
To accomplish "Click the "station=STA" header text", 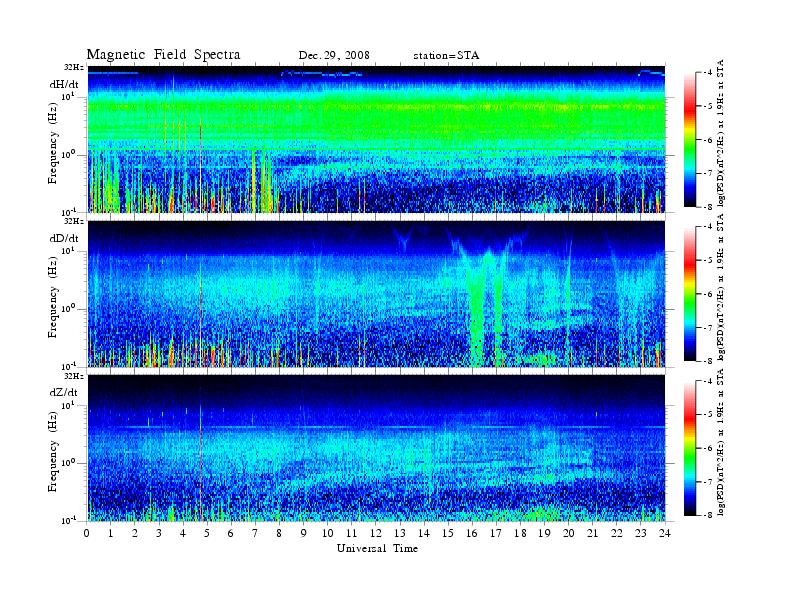I will (x=446, y=56).
